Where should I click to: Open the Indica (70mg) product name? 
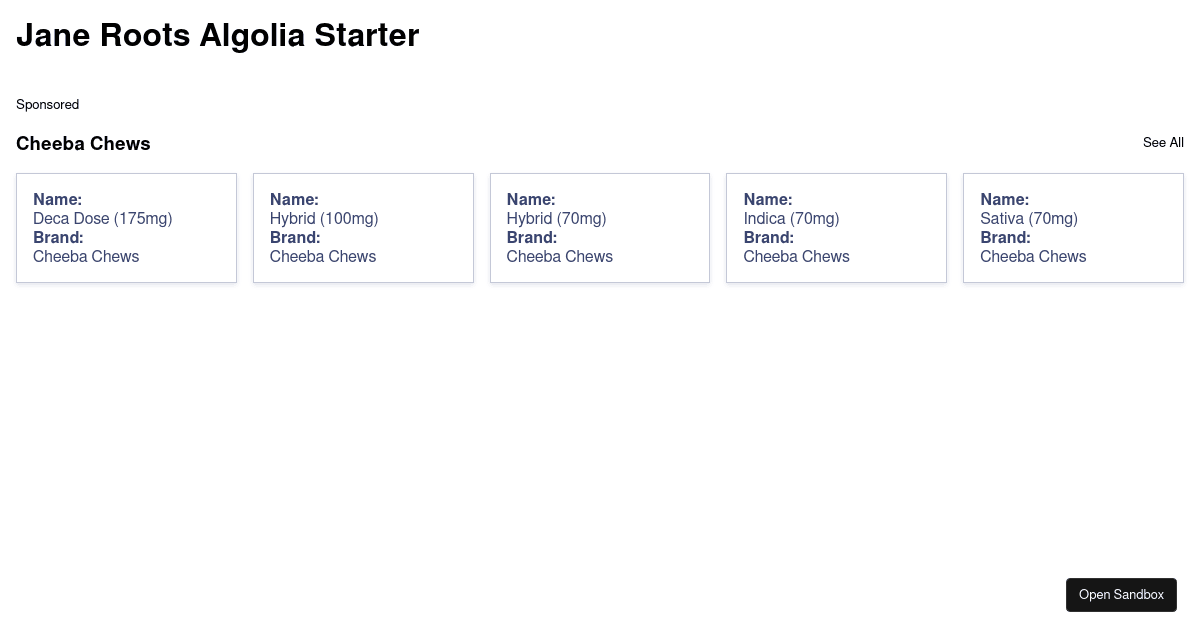click(791, 219)
